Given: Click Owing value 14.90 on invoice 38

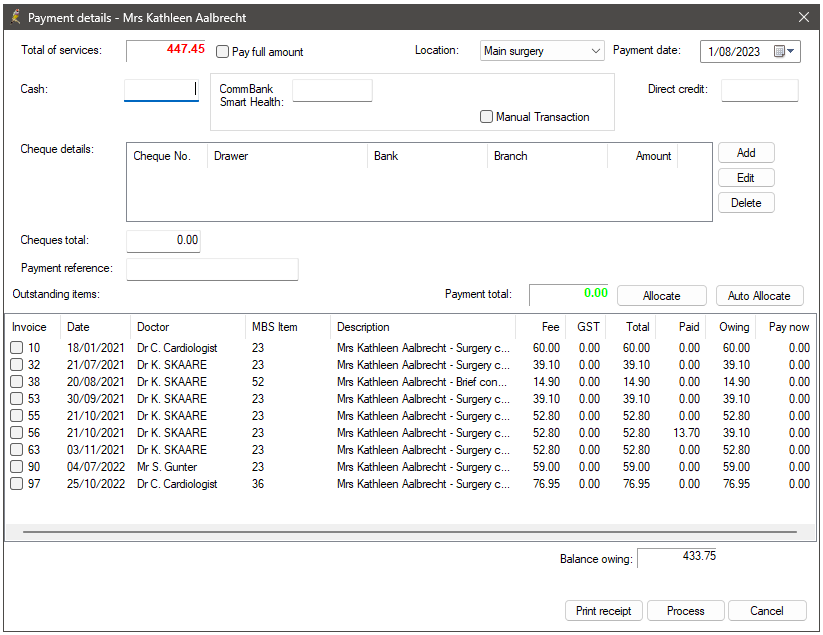Looking at the screenshot, I should [736, 382].
